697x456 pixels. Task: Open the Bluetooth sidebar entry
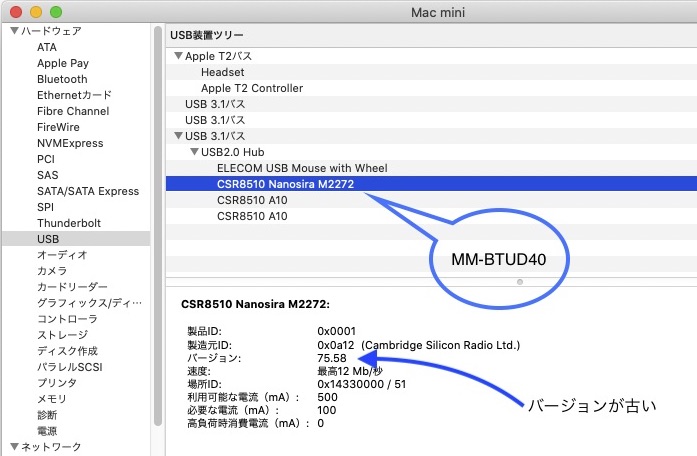click(x=62, y=79)
